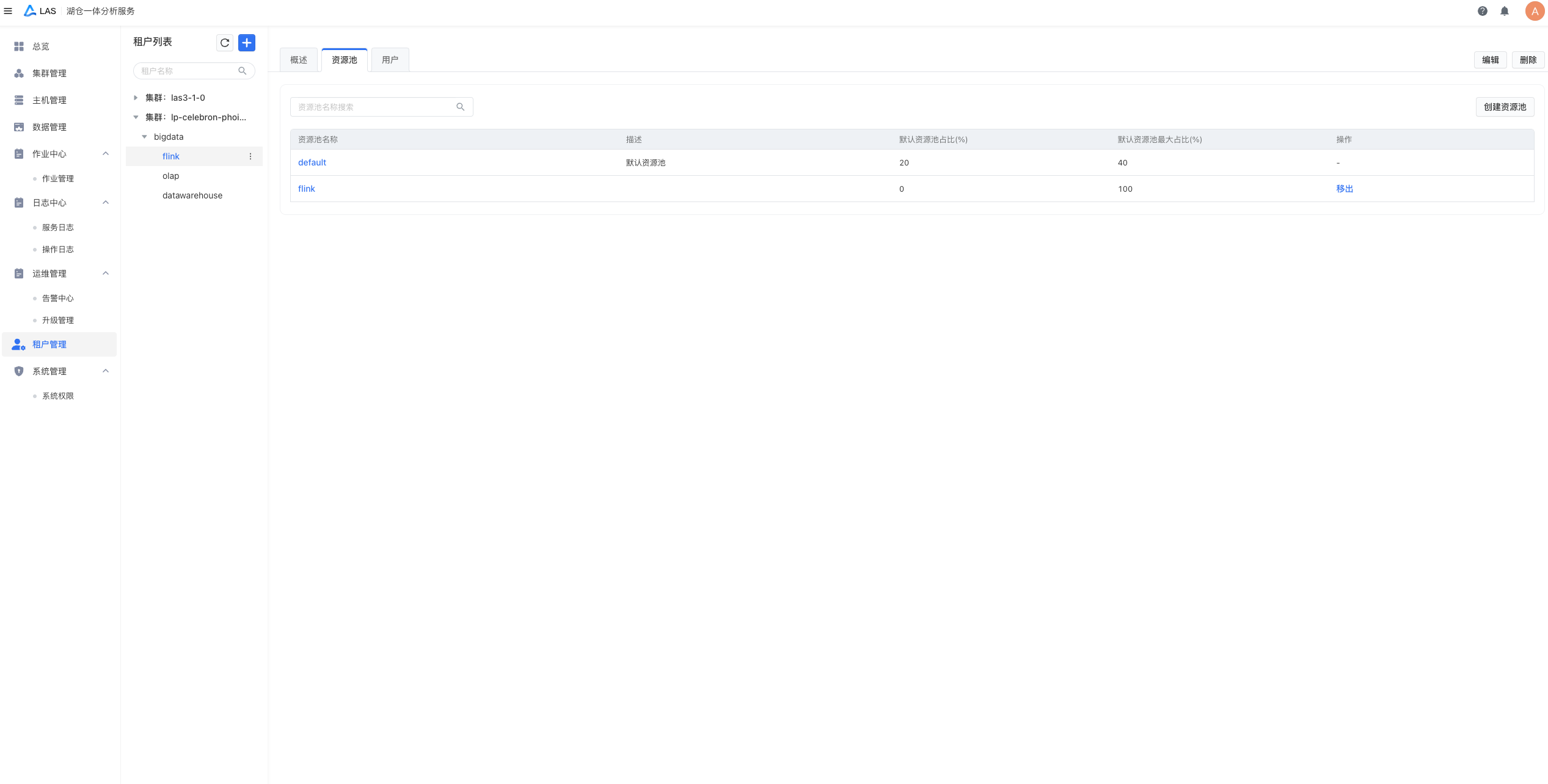The height and width of the screenshot is (784, 1548).
Task: Collapse the 系统管理 menu chevron
Action: point(106,371)
